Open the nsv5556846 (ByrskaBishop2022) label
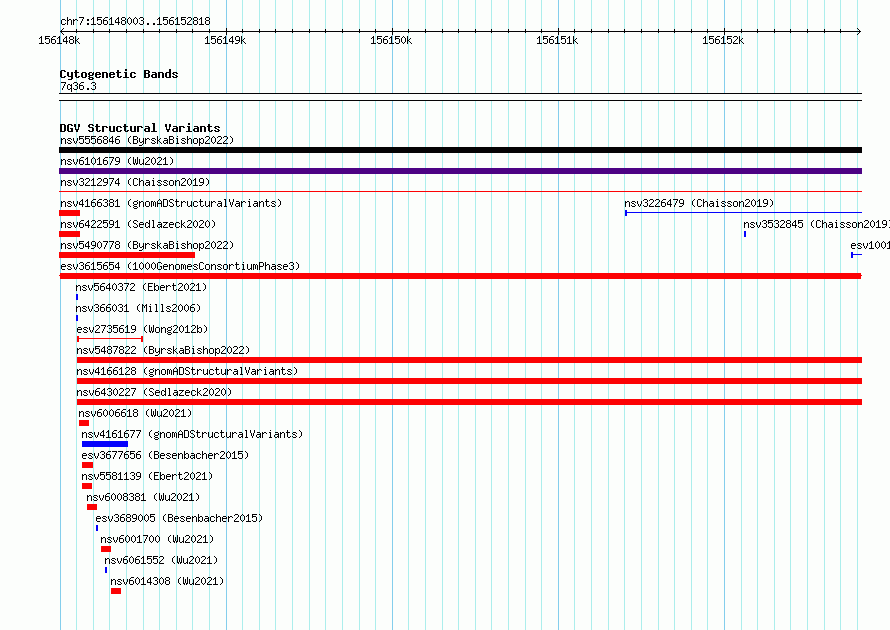 pyautogui.click(x=147, y=140)
